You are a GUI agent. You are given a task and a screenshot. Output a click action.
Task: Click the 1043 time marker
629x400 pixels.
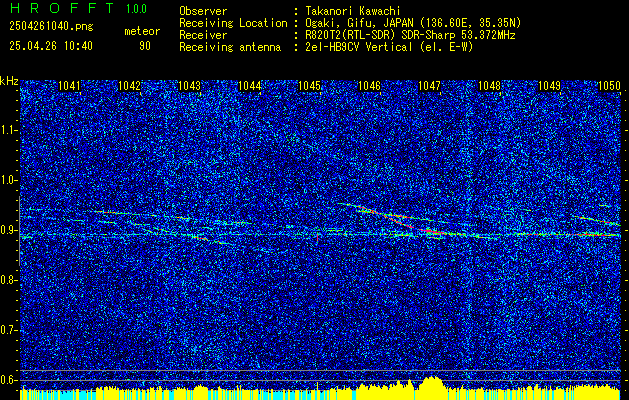click(189, 85)
